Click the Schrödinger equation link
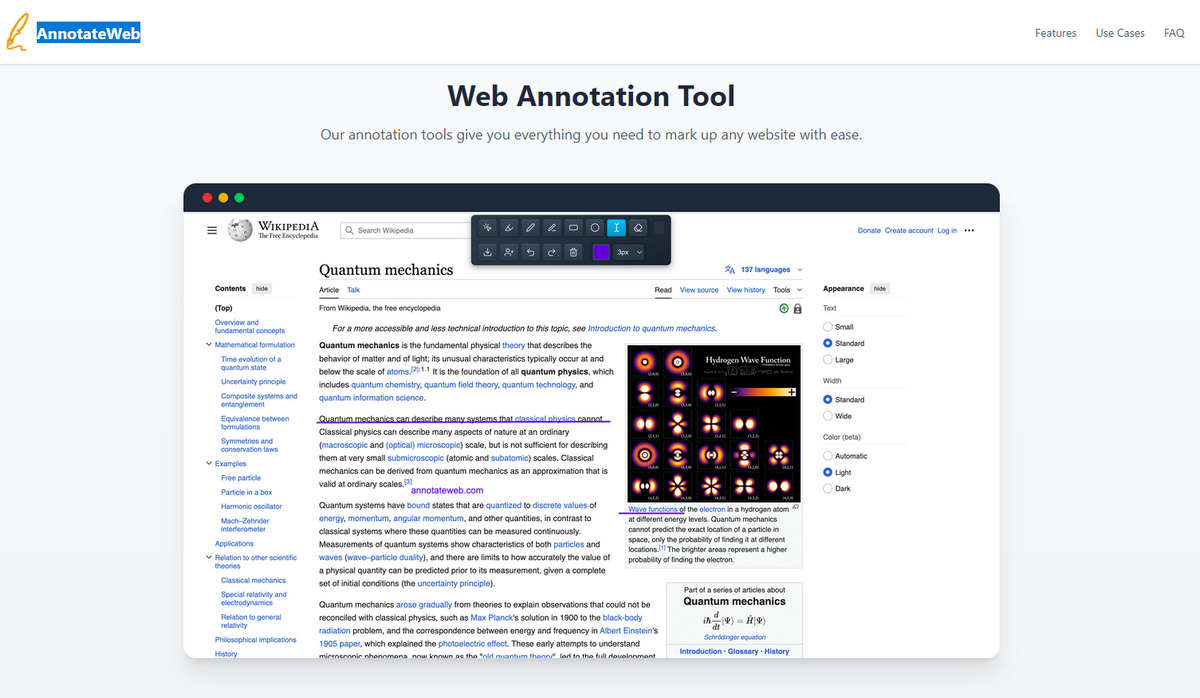The width and height of the screenshot is (1200, 698). click(734, 636)
